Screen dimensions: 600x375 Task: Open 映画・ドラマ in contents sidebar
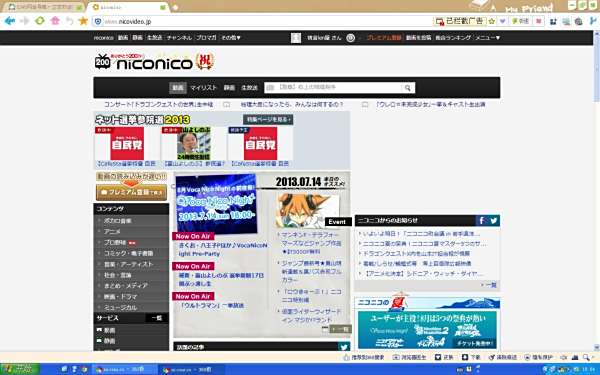[120, 297]
